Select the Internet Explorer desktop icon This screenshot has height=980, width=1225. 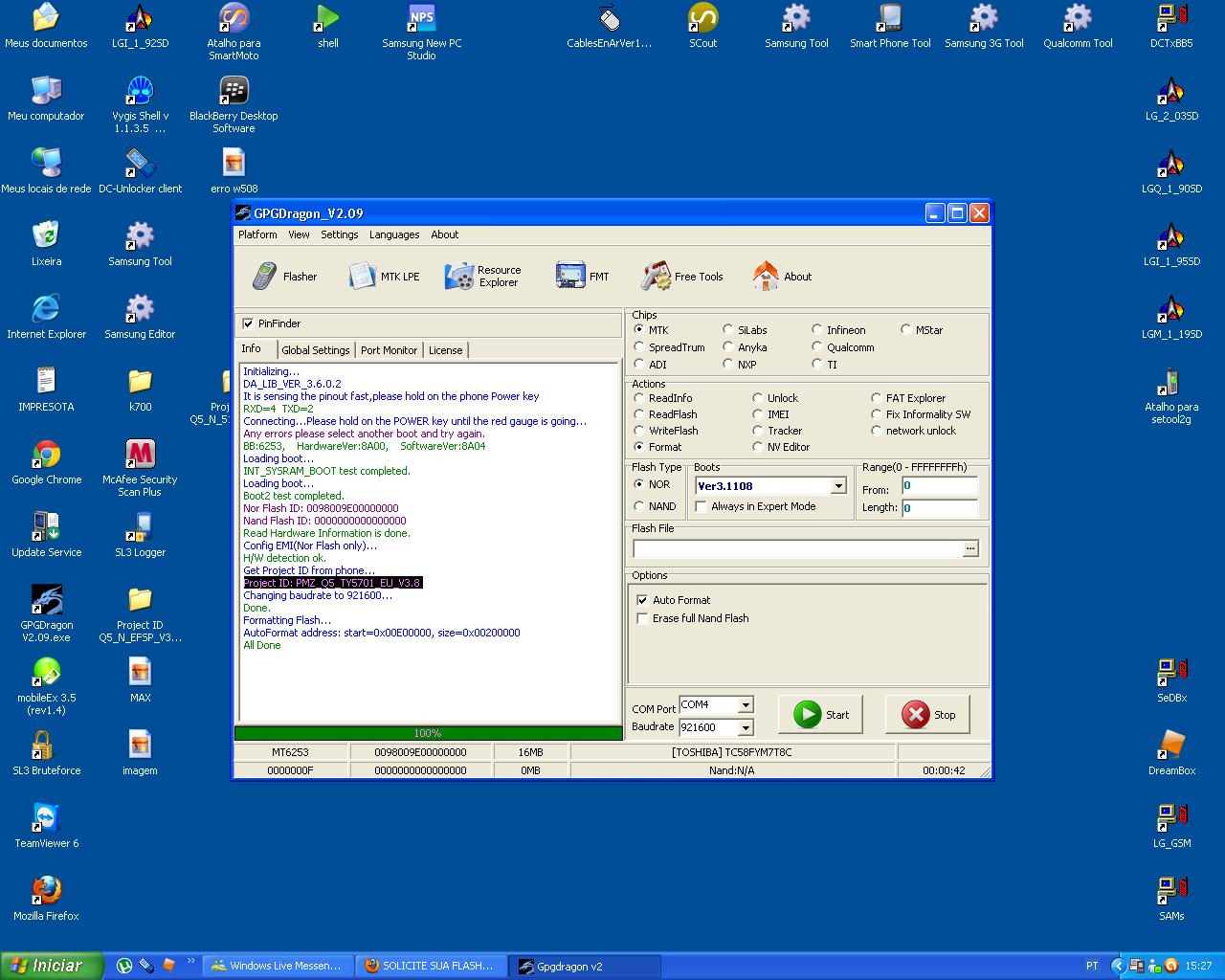[x=46, y=317]
